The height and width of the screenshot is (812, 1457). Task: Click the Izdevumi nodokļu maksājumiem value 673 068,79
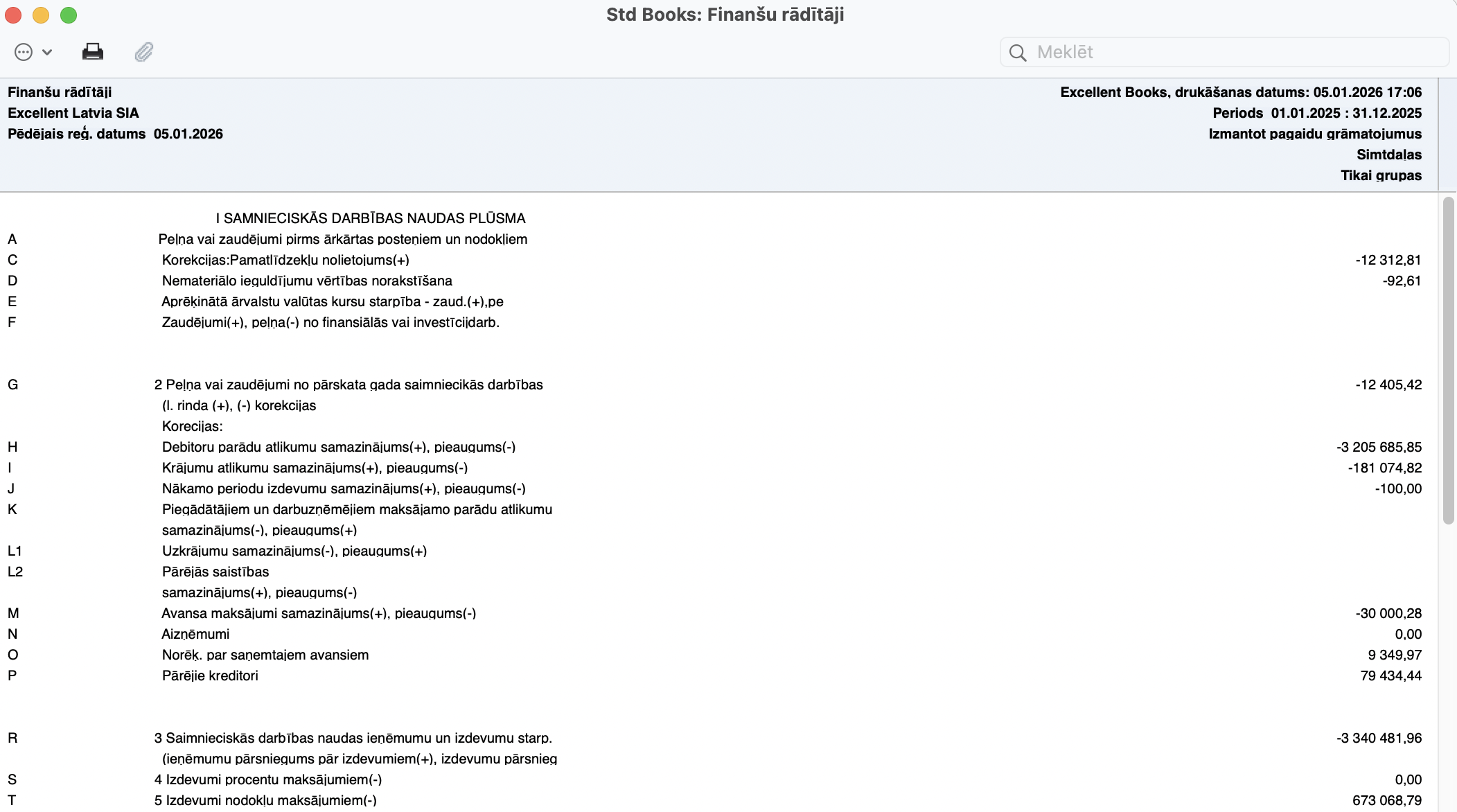(1386, 800)
